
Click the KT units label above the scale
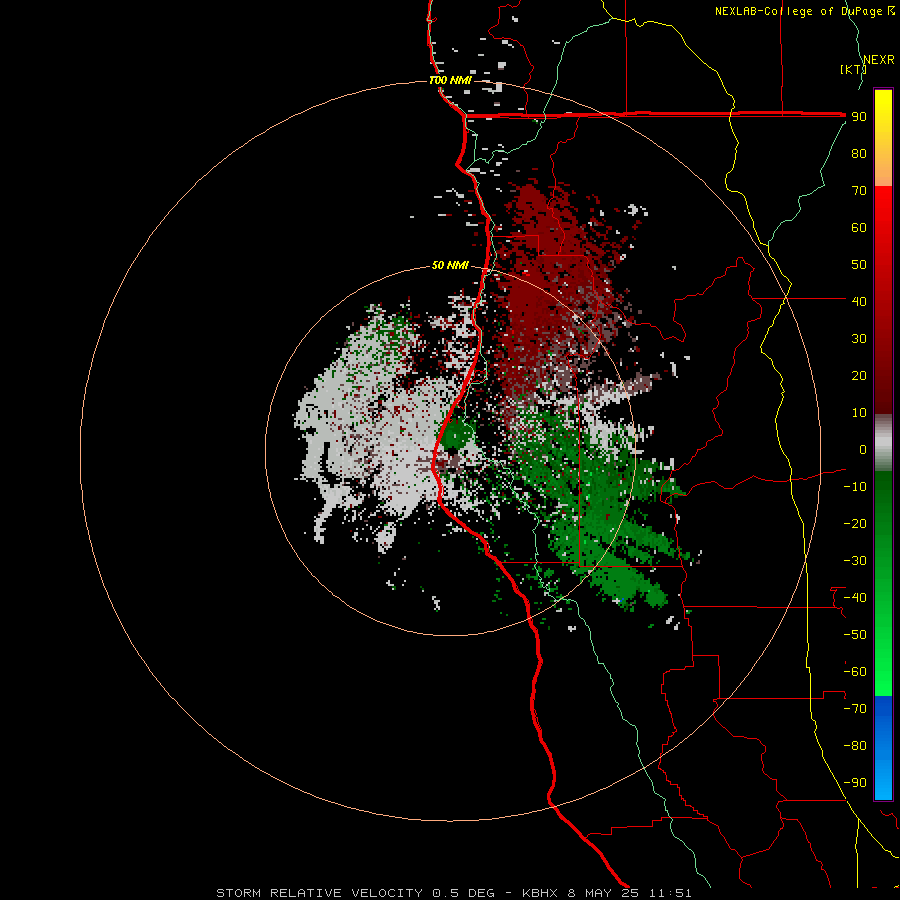(x=854, y=69)
